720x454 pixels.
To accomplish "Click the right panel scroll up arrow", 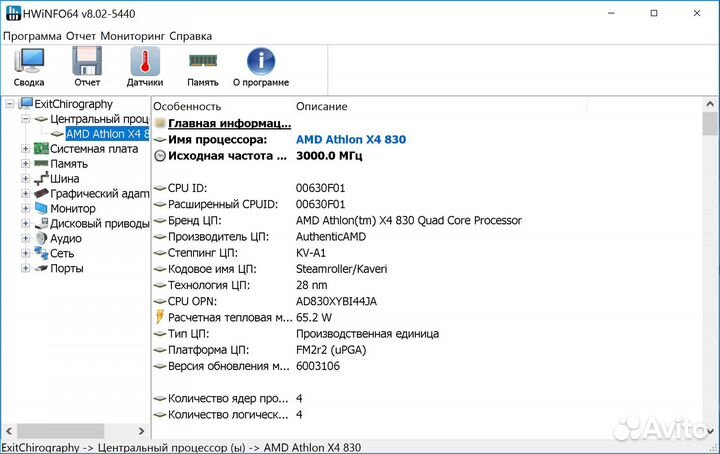I will point(710,104).
